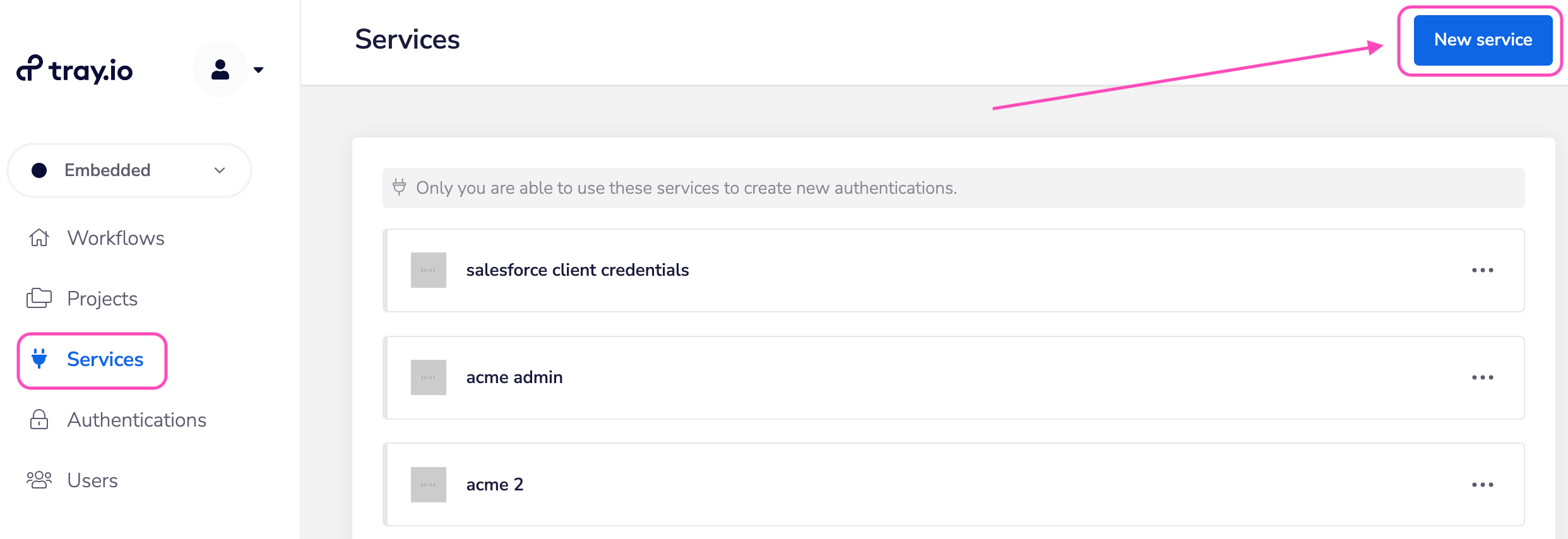Navigate to Users in the sidebar
This screenshot has height=539, width=1568.
tap(72, 480)
